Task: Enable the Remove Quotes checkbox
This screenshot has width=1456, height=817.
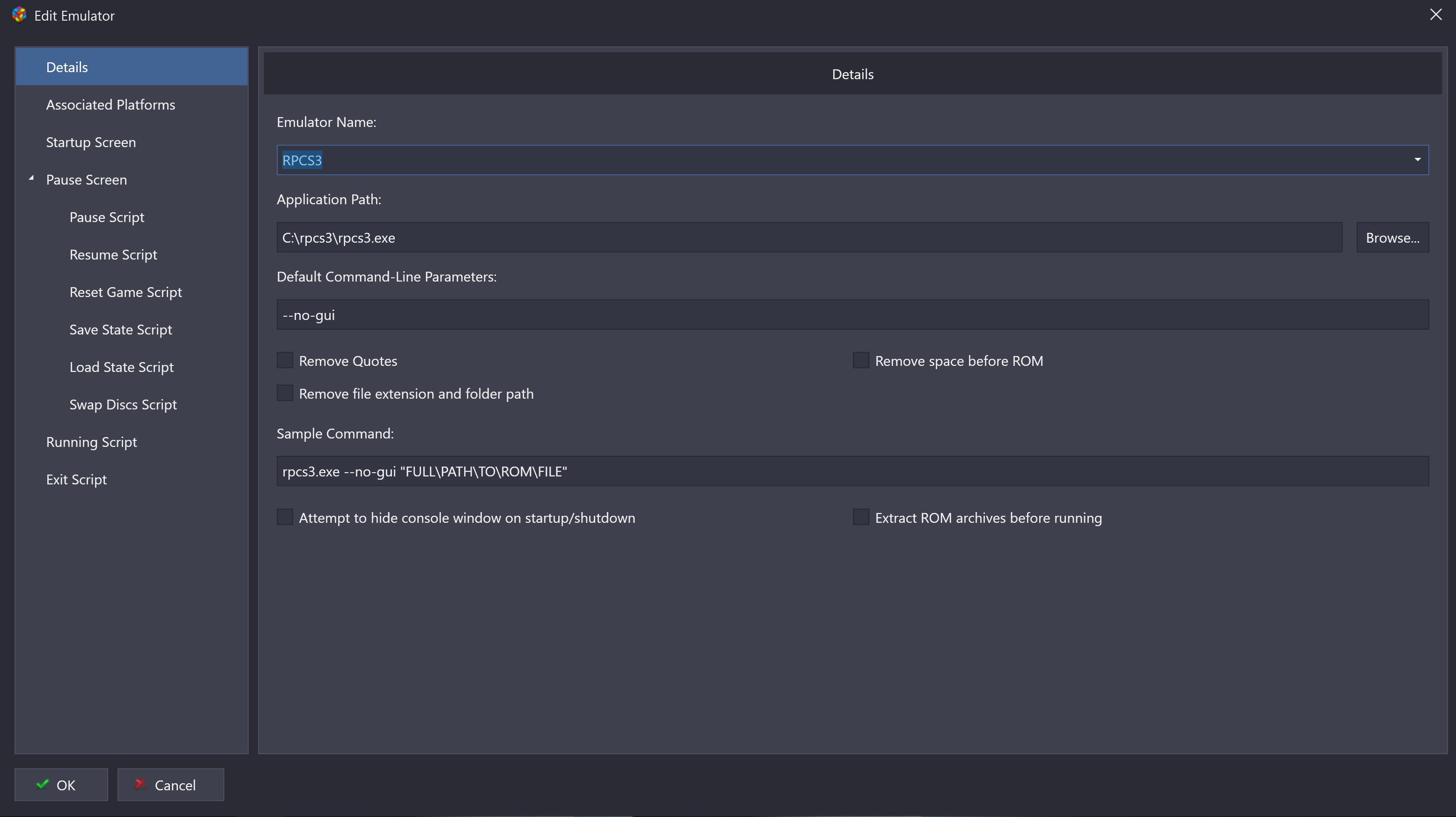Action: [285, 360]
